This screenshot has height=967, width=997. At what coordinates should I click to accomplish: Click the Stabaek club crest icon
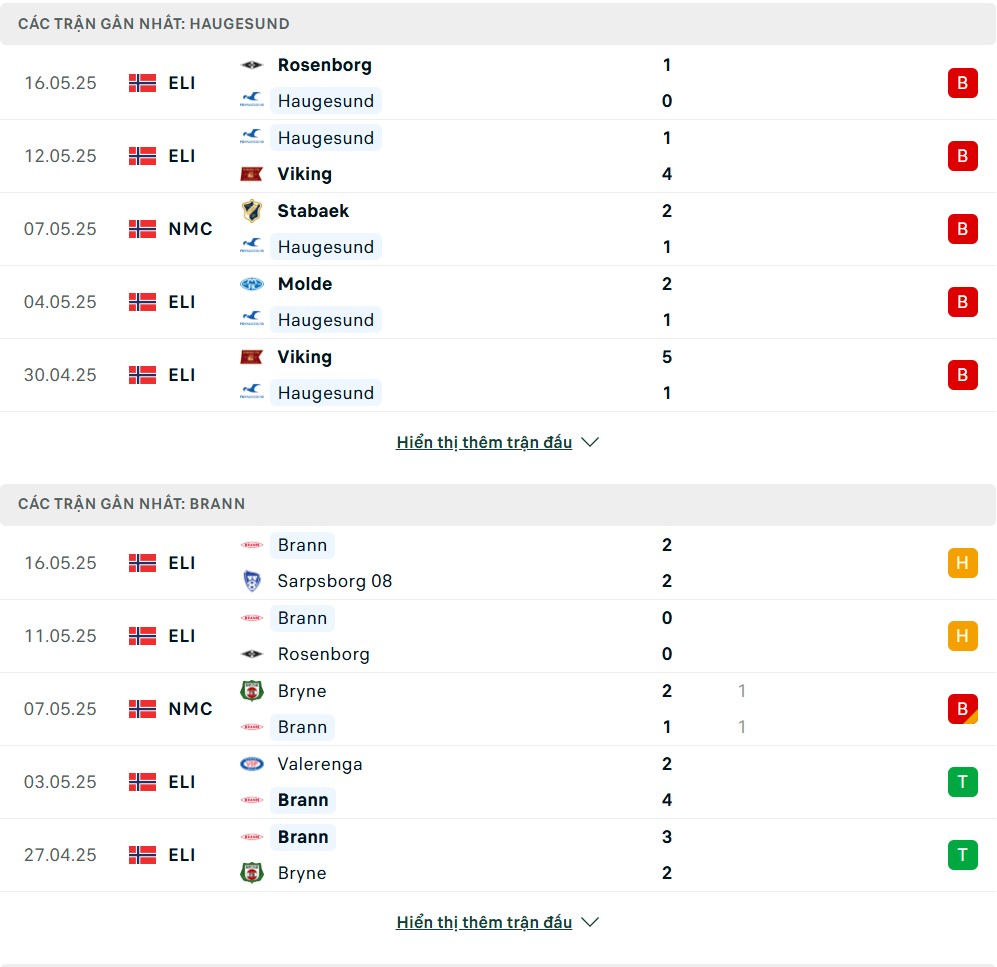[x=252, y=211]
